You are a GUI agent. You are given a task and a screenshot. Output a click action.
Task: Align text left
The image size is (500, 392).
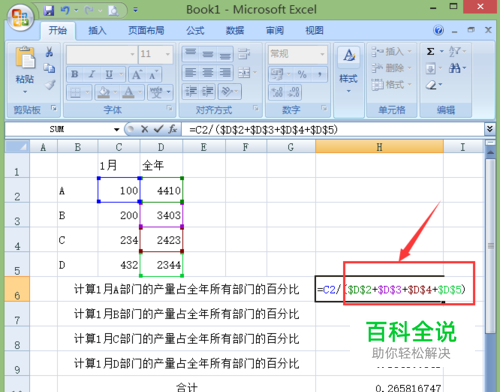(x=191, y=72)
